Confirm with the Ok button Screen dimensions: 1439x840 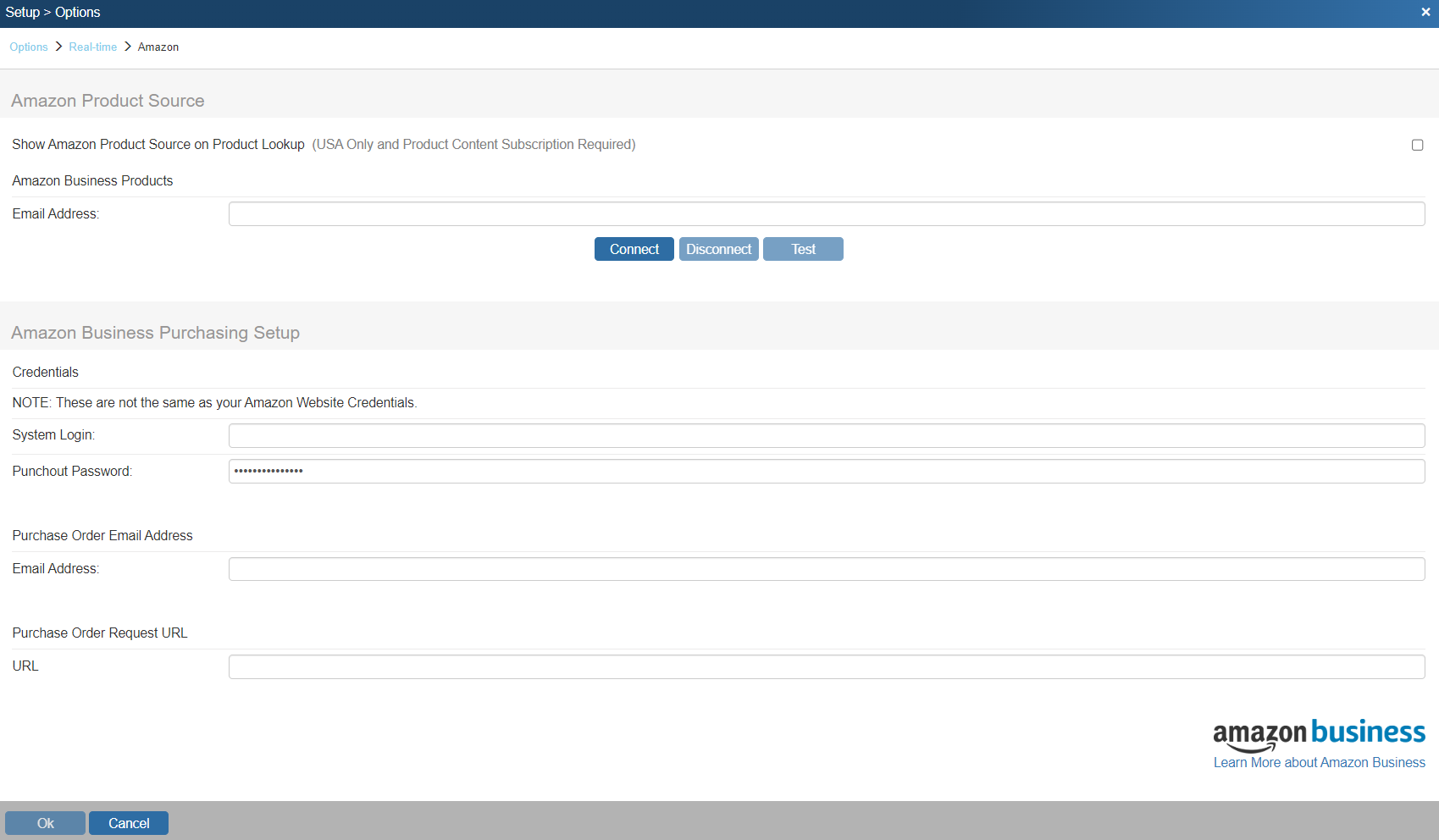46,823
